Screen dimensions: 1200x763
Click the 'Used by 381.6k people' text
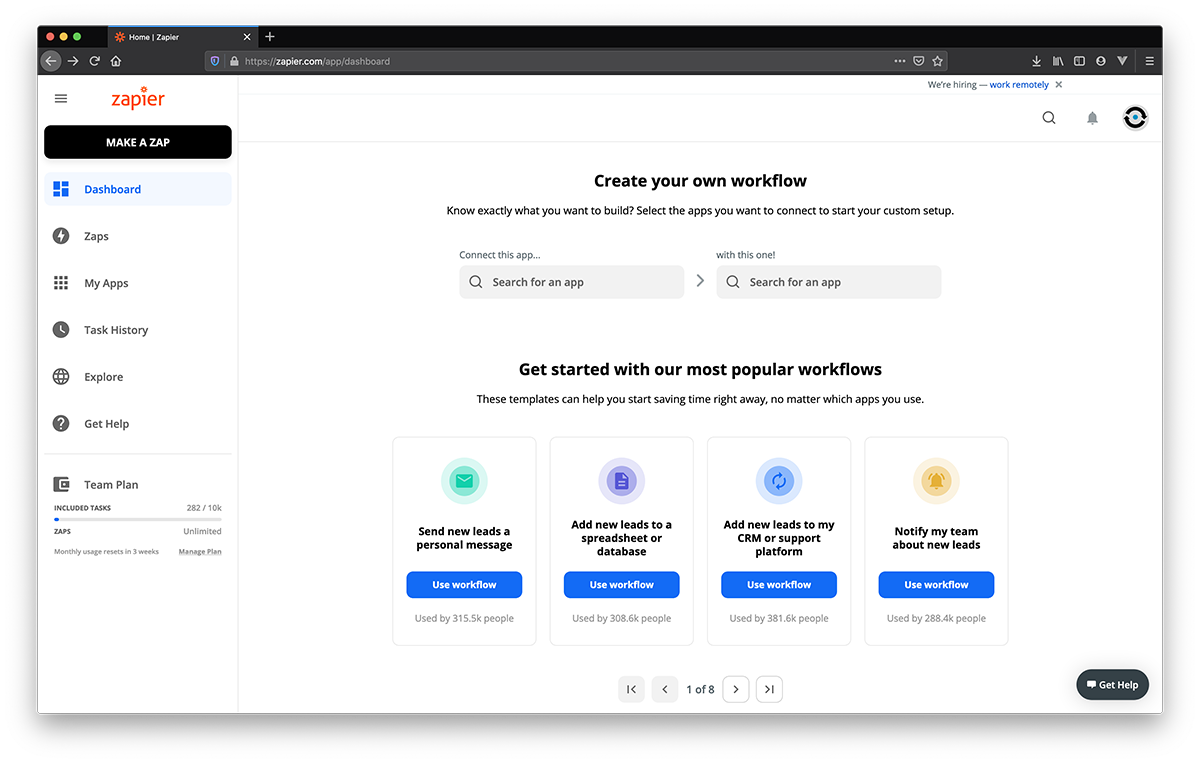point(779,619)
